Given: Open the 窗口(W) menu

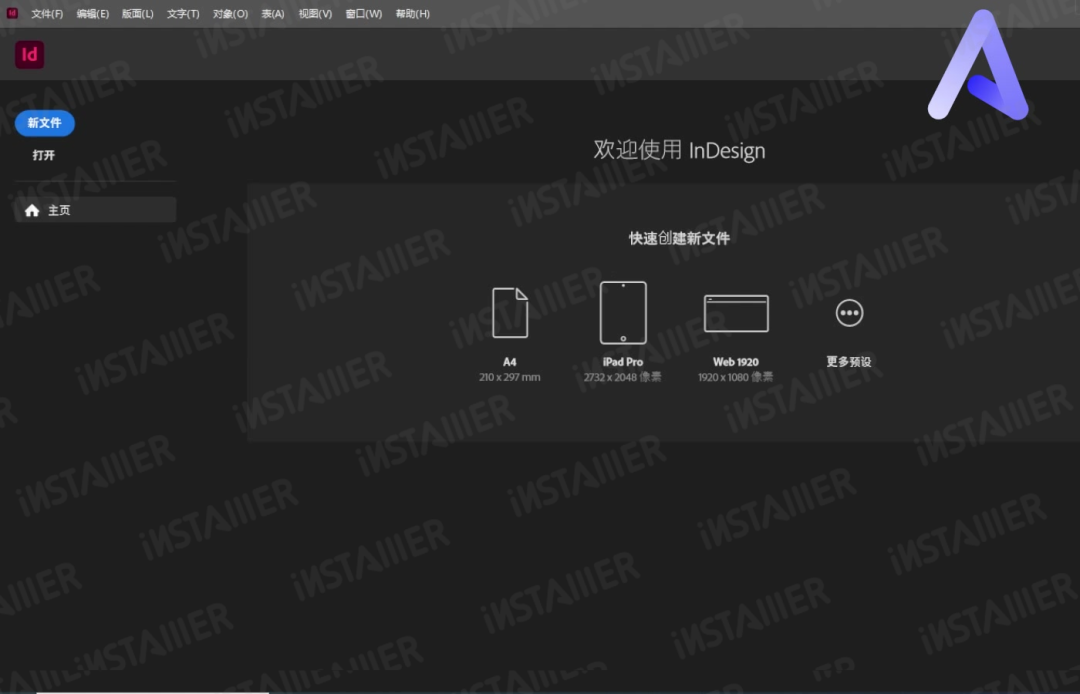Looking at the screenshot, I should tap(364, 14).
